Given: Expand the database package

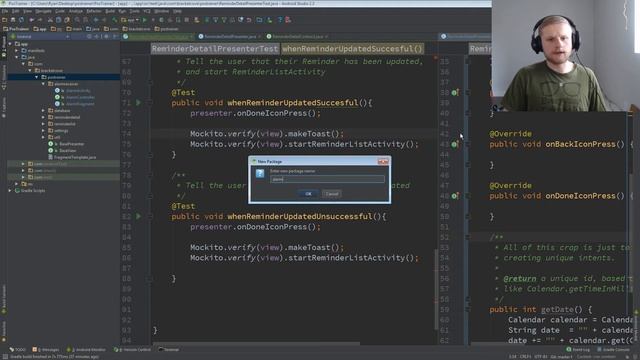Looking at the screenshot, I should pyautogui.click(x=43, y=111).
